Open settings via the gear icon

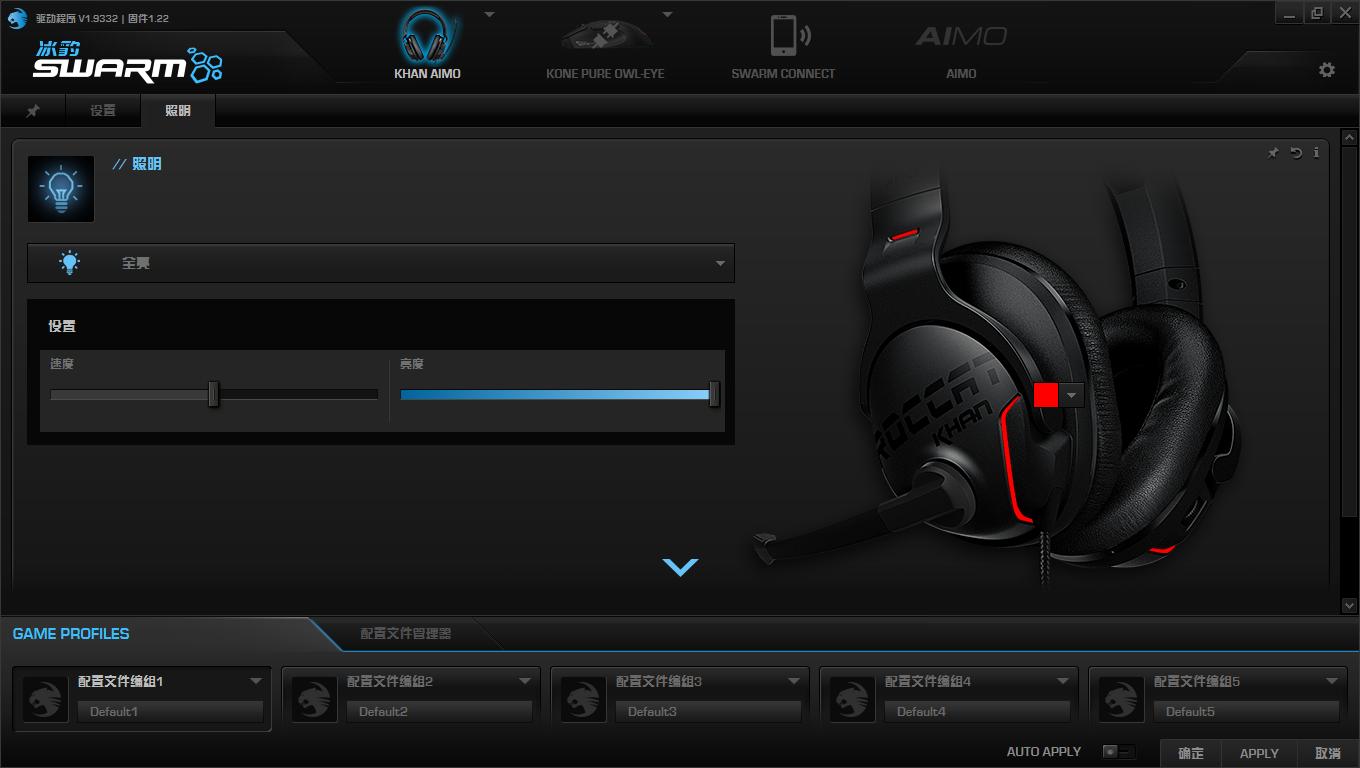coord(1327,70)
